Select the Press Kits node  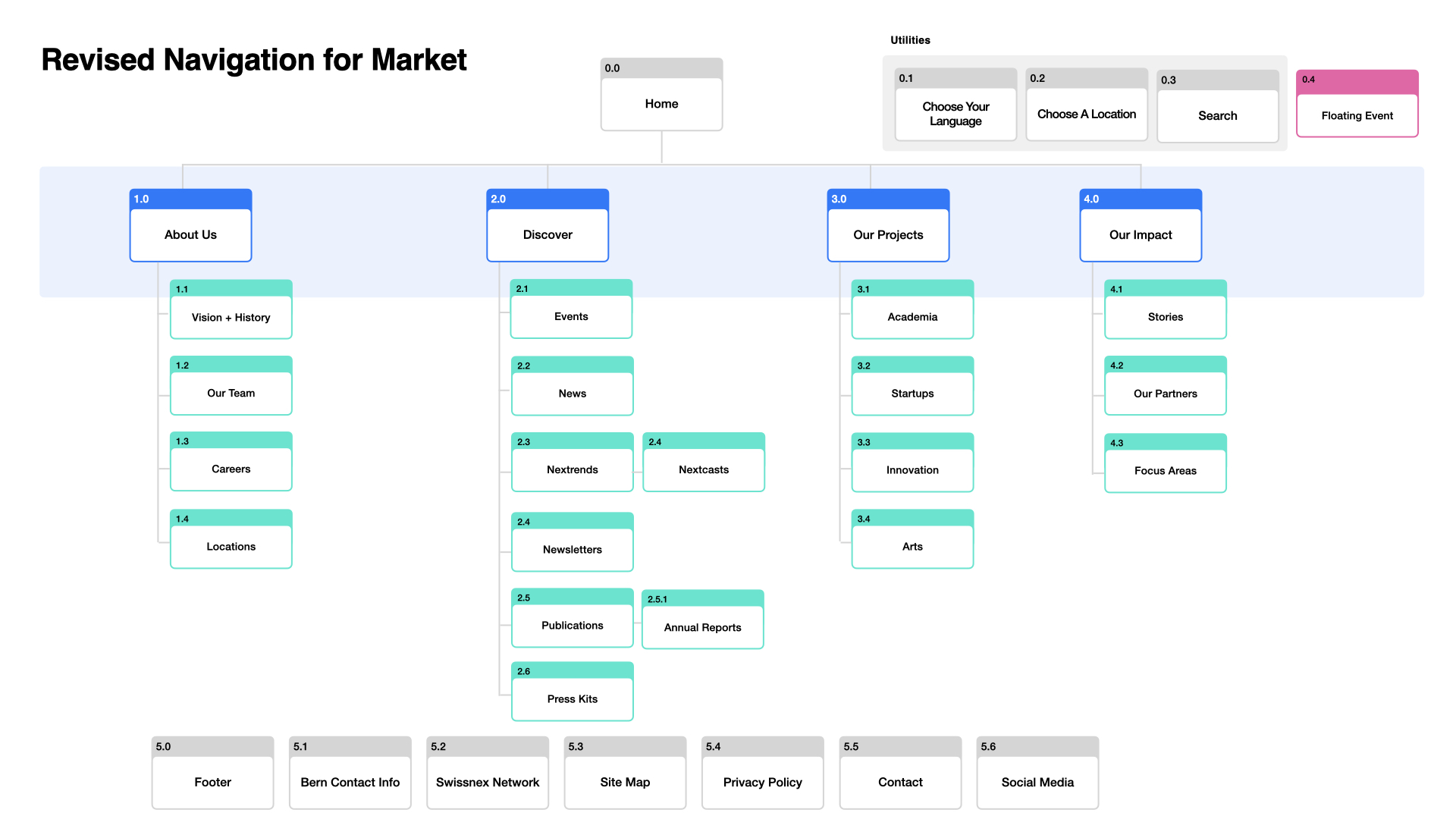573,692
